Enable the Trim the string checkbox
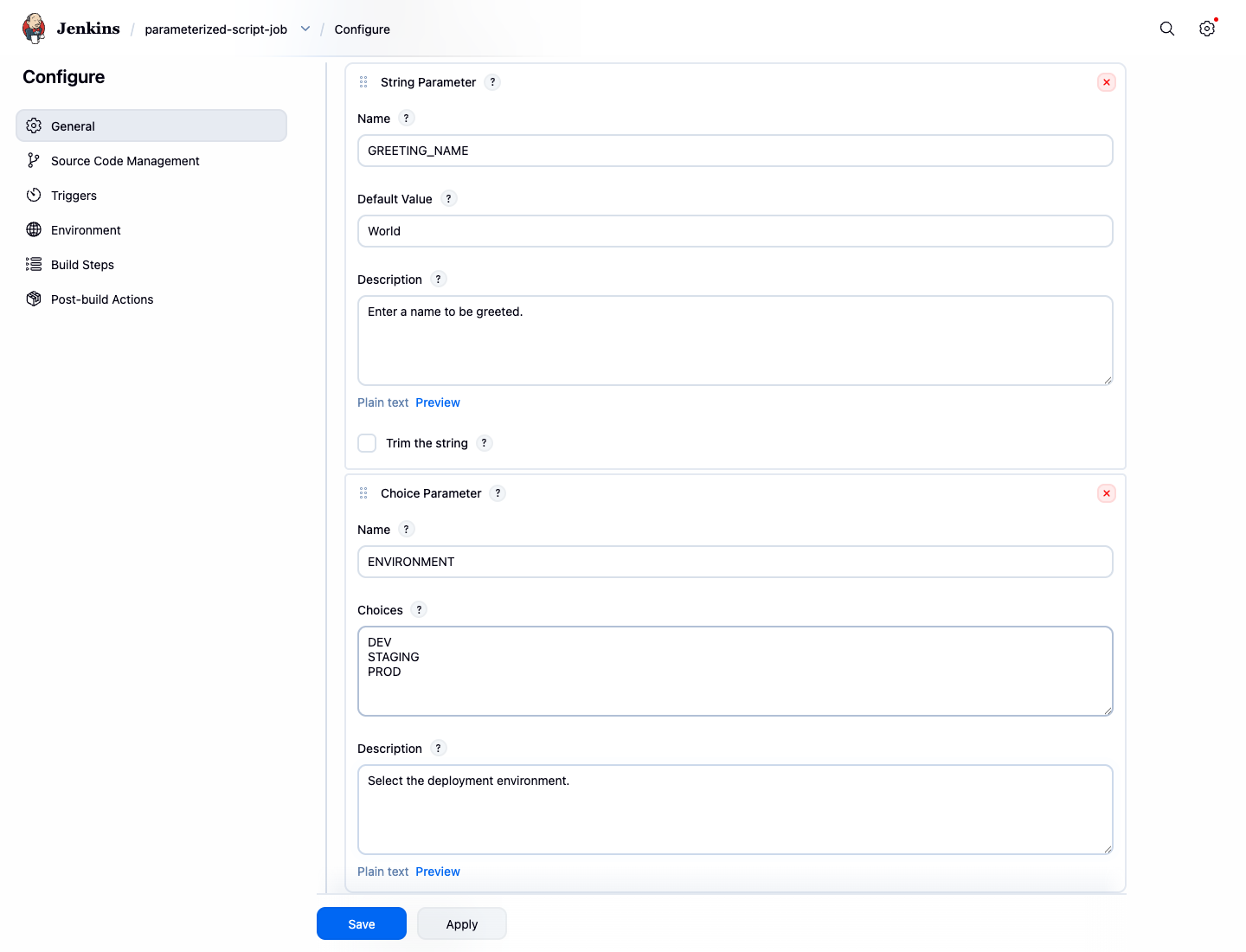The image size is (1246, 952). click(x=367, y=443)
